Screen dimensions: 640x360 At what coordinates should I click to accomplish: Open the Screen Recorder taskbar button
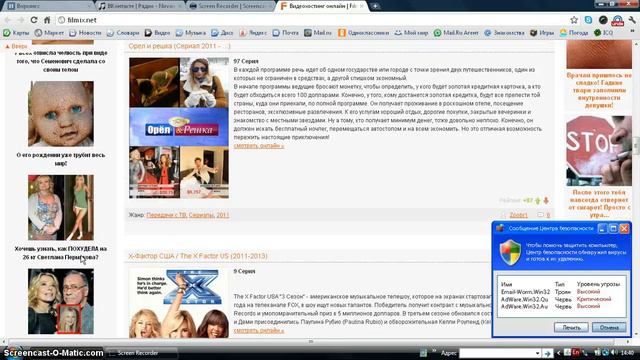pos(142,353)
